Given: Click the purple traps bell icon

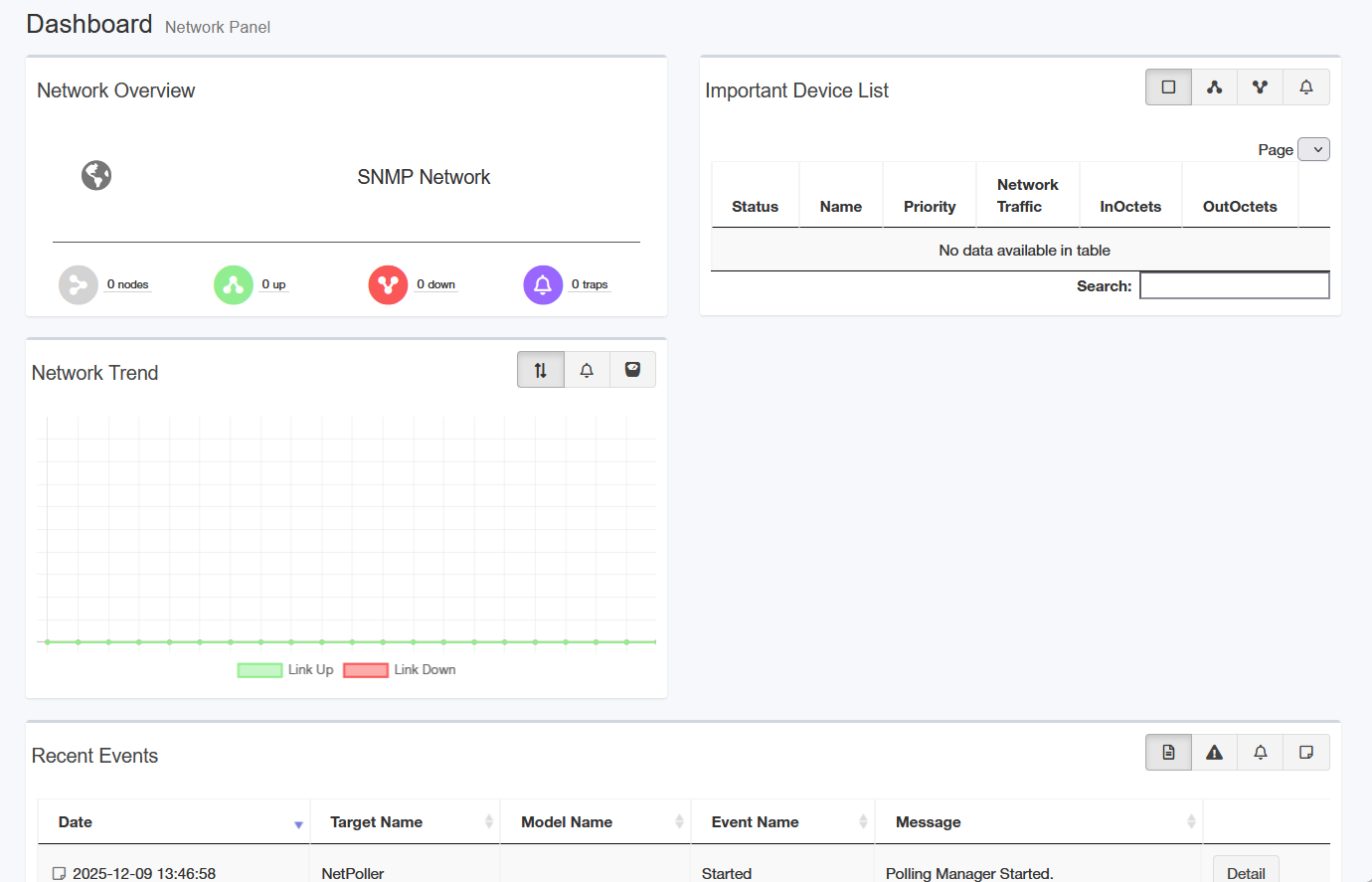Looking at the screenshot, I should (543, 285).
